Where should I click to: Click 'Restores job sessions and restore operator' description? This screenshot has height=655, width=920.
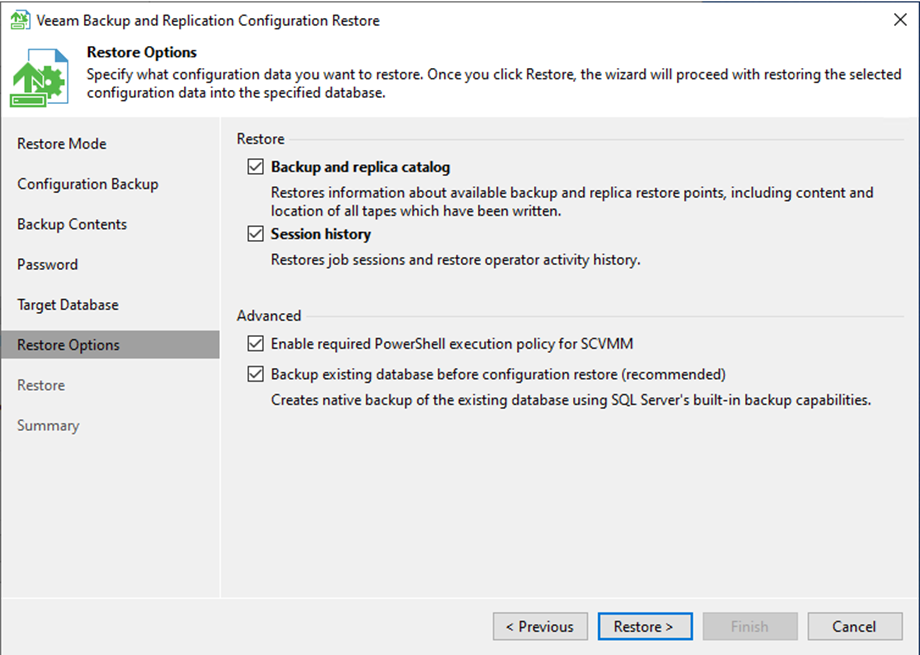(x=455, y=259)
